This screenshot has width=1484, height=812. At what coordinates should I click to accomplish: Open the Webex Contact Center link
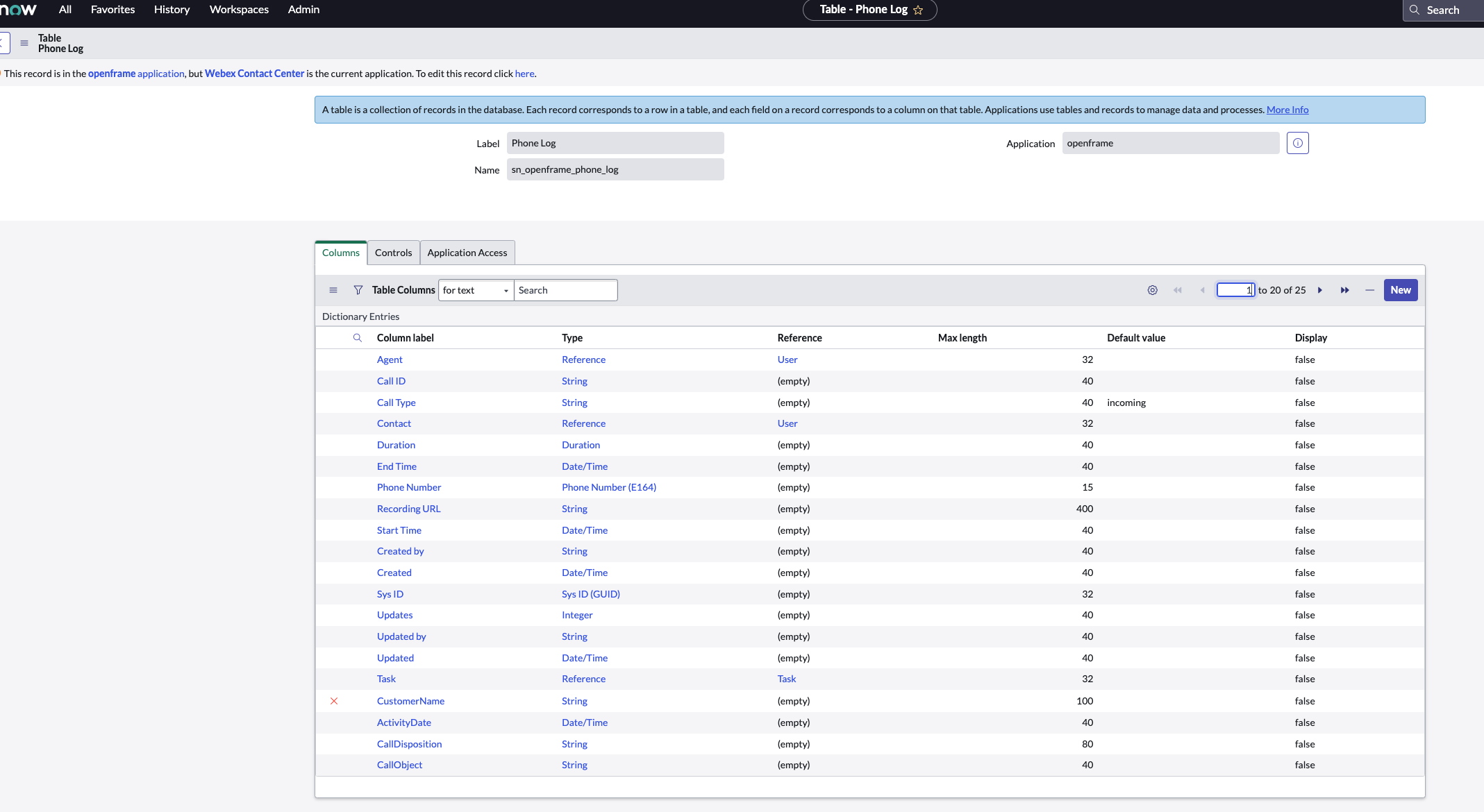coord(254,74)
